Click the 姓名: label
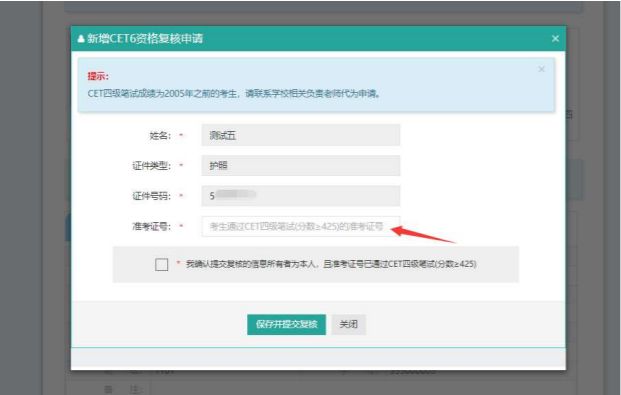The width and height of the screenshot is (621, 395). tap(160, 135)
